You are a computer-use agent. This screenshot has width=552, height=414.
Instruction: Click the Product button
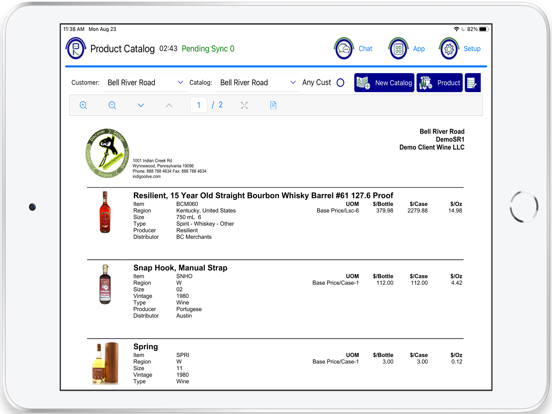439,83
